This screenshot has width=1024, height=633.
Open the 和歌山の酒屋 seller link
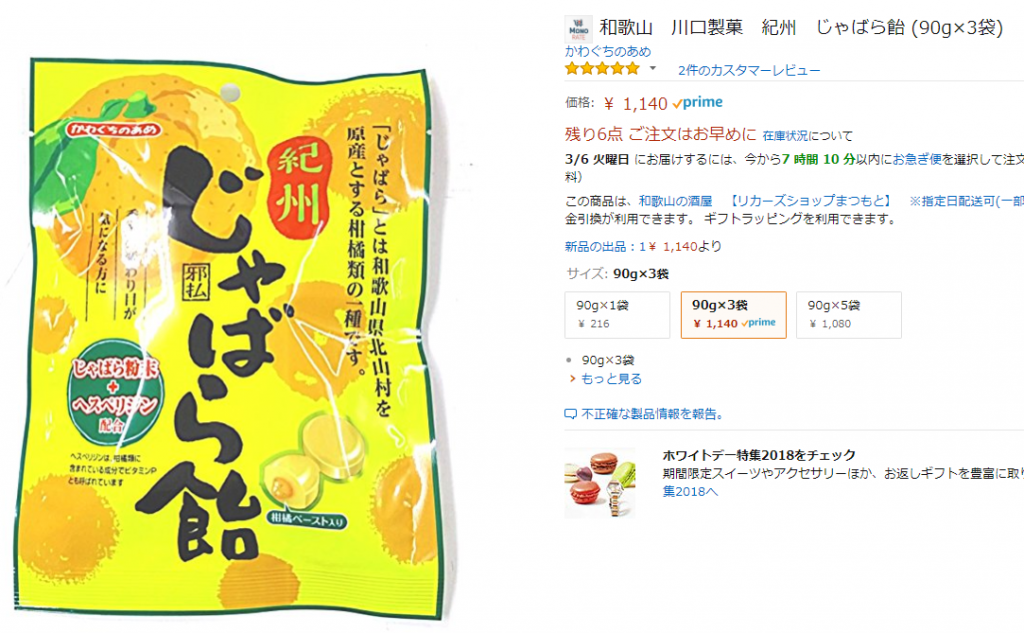(675, 201)
